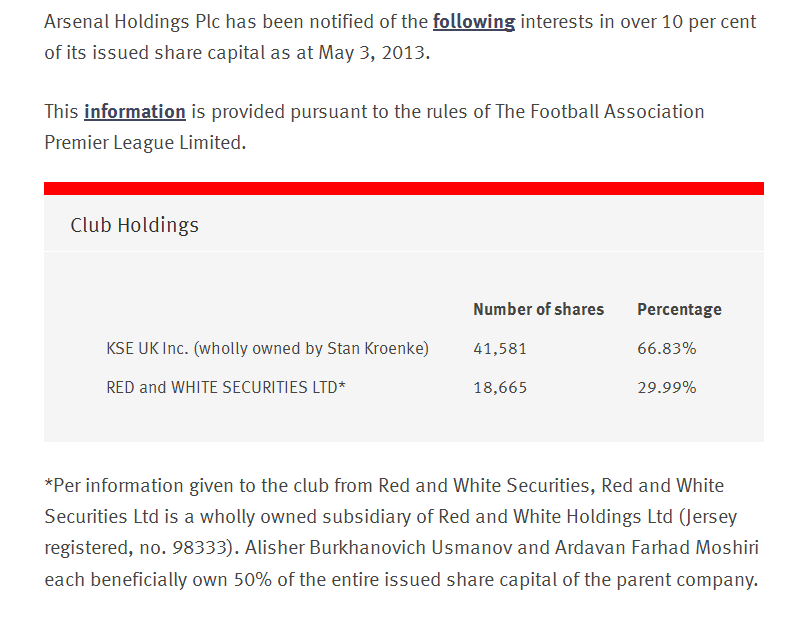Screen dimensions: 794x617
Task: Click the underlined "information" link
Action: tap(134, 111)
